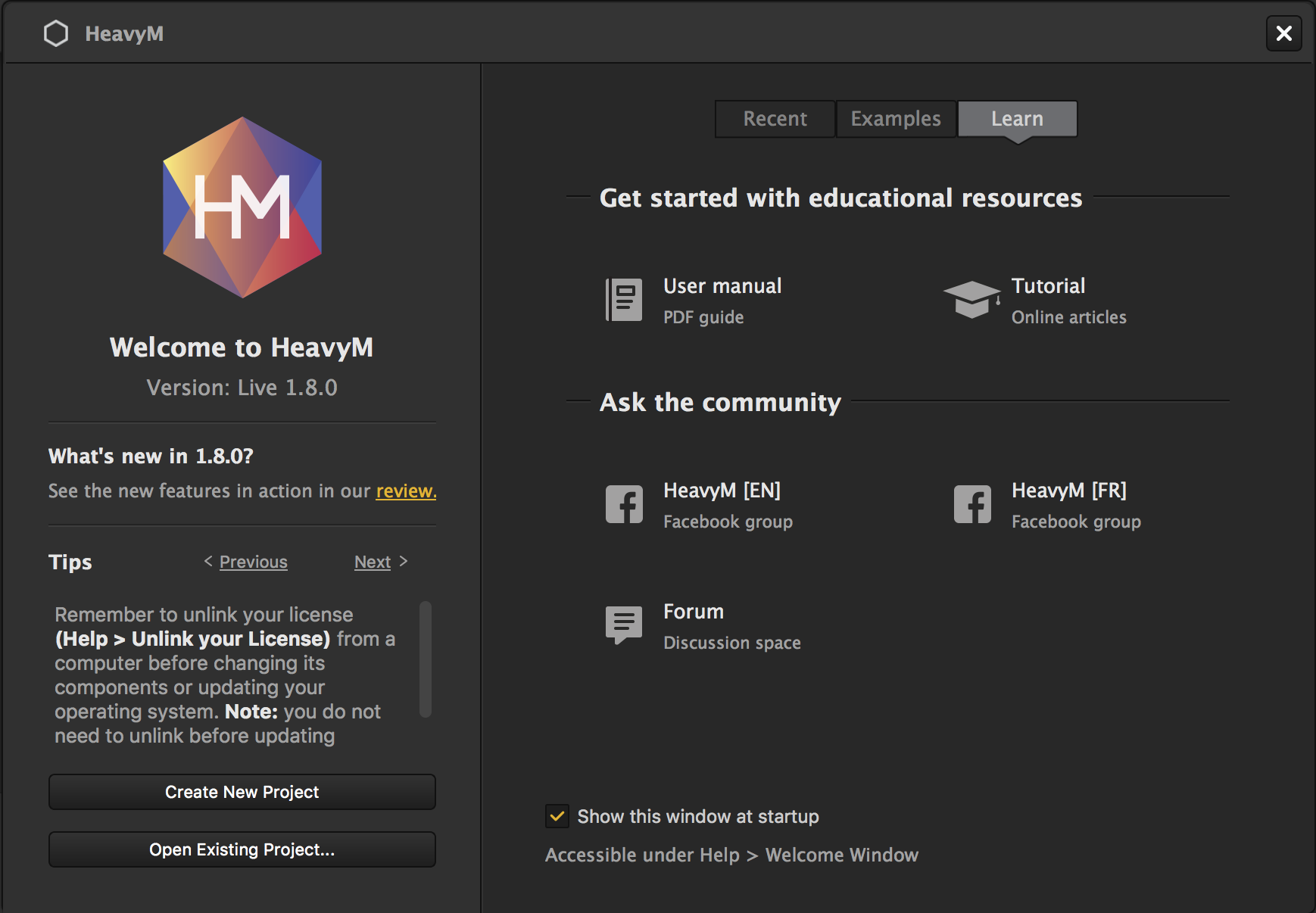Select the Learn tab
Screen dimensions: 1316x913
[1018, 119]
